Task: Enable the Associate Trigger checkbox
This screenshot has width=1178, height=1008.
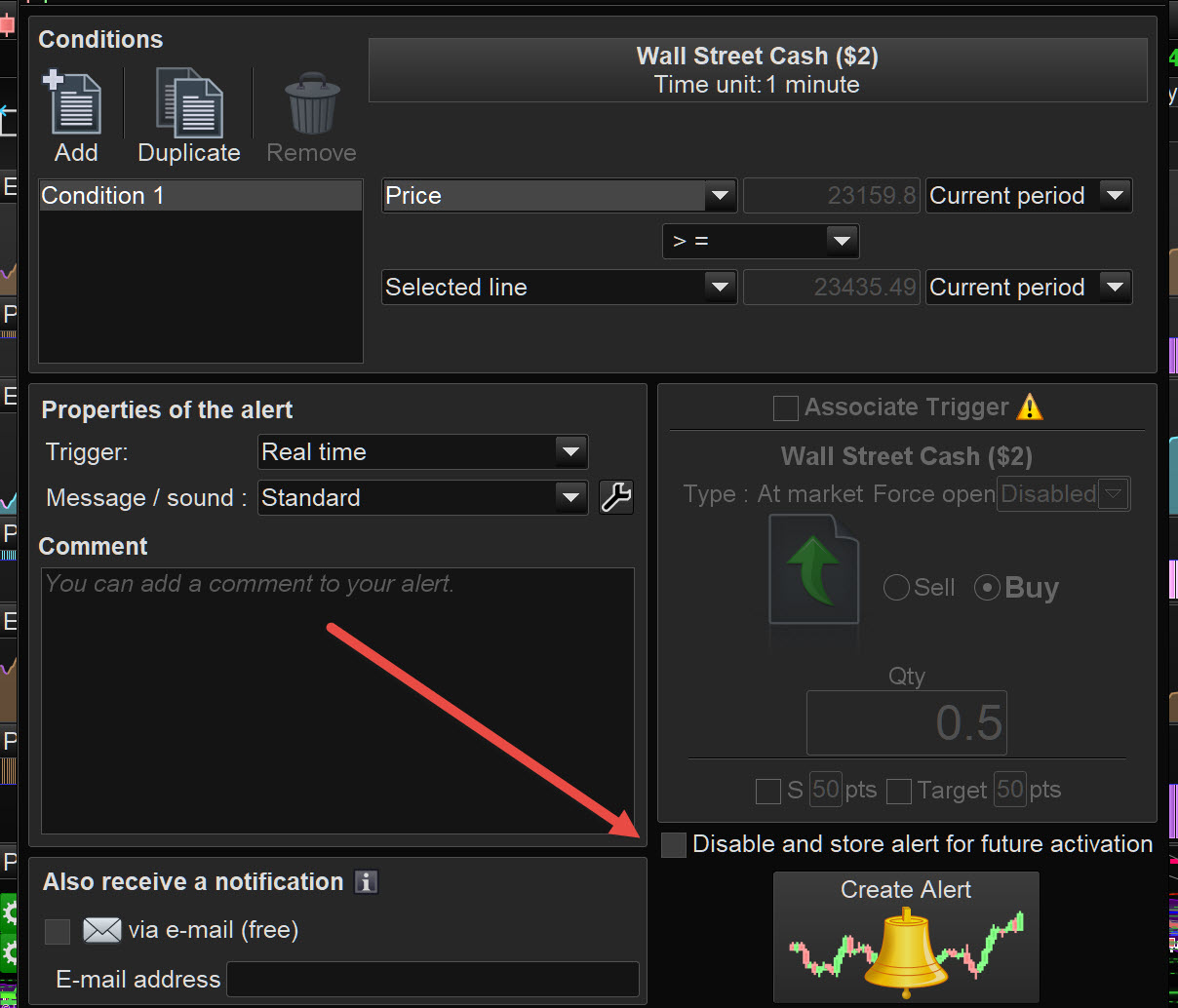Action: pyautogui.click(x=786, y=407)
